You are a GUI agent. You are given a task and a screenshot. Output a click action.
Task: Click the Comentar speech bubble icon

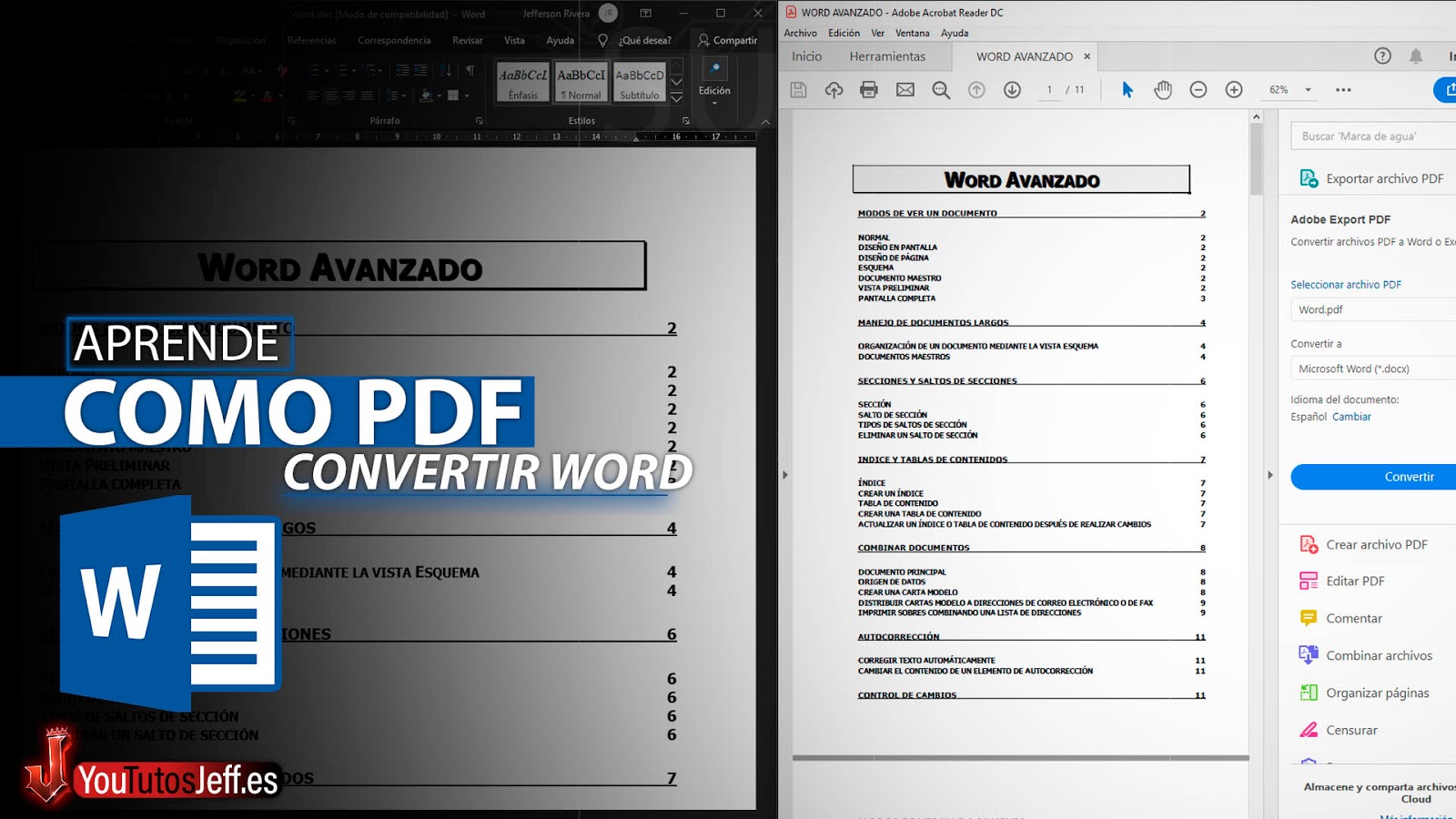1309,618
